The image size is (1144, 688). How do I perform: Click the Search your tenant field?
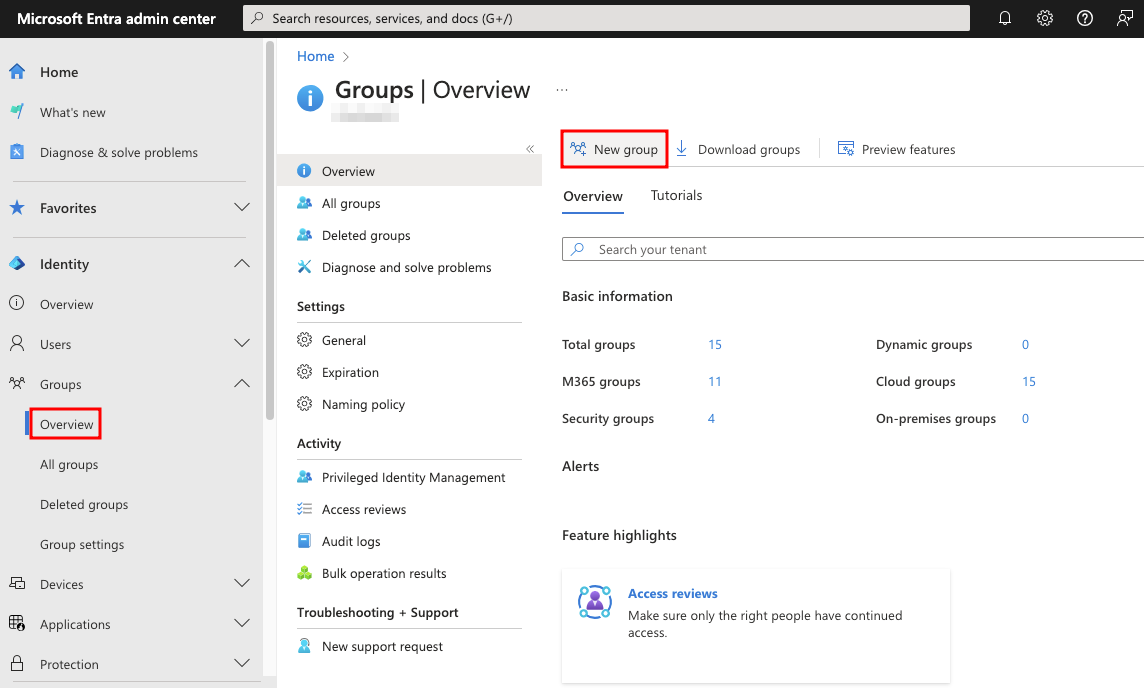pyautogui.click(x=853, y=249)
